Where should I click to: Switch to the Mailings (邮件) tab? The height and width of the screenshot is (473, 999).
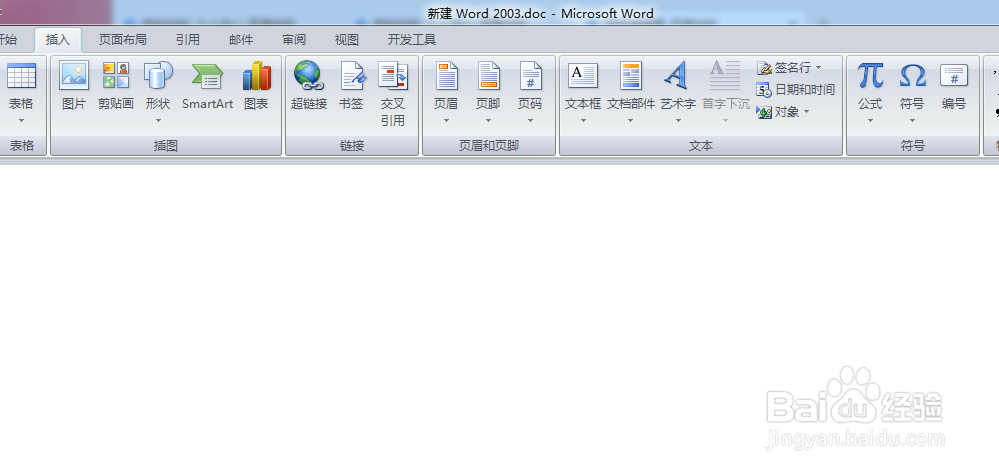coord(241,40)
